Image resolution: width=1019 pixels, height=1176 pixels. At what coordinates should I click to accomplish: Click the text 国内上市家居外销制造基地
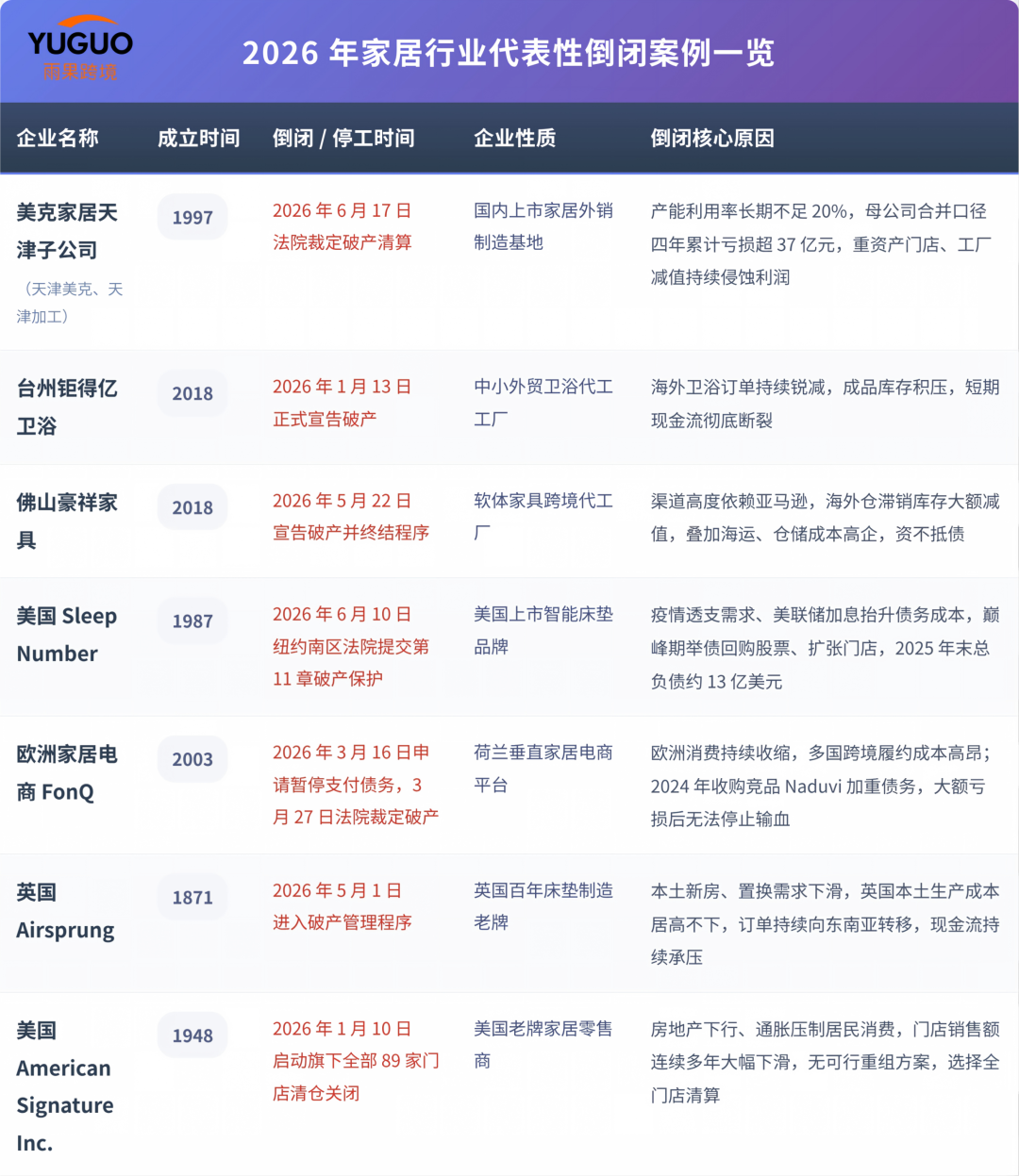[x=543, y=226]
